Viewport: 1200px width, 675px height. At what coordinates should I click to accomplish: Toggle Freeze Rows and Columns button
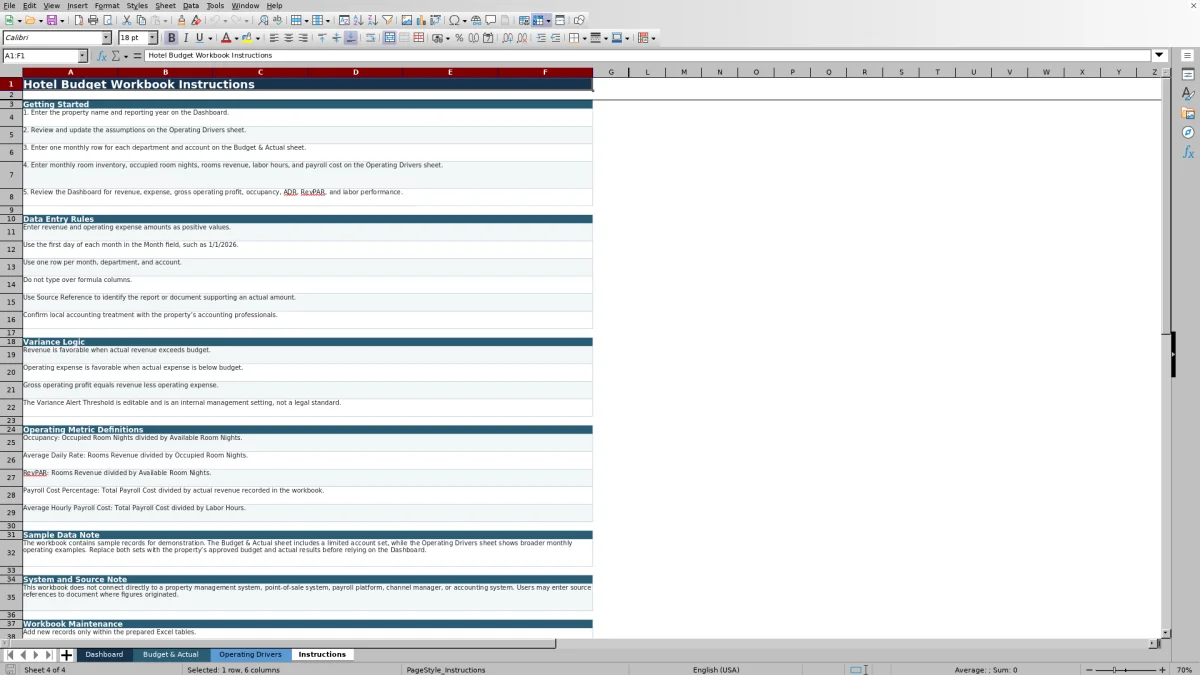(x=538, y=20)
